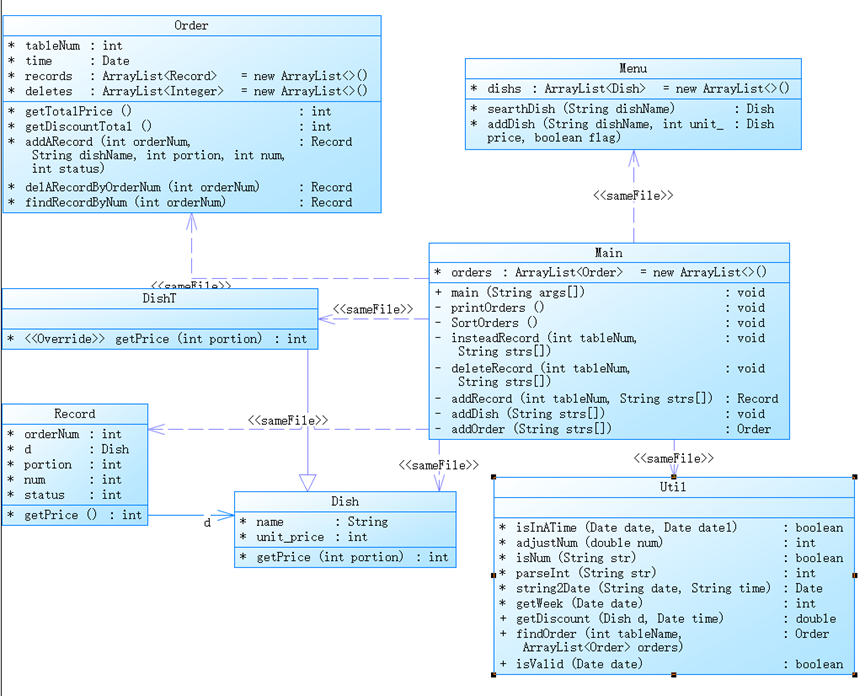Click the tableNum : int attribute
The width and height of the screenshot is (865, 696).
coord(65,46)
